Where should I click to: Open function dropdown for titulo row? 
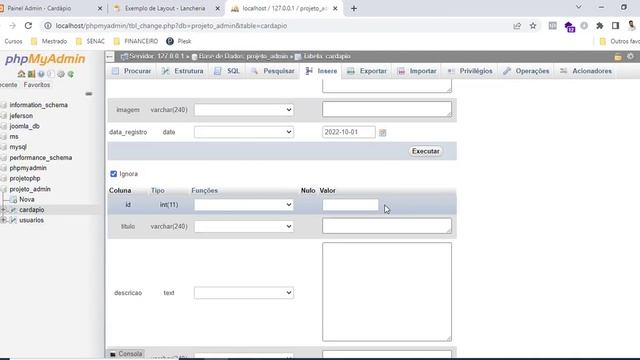tap(244, 227)
